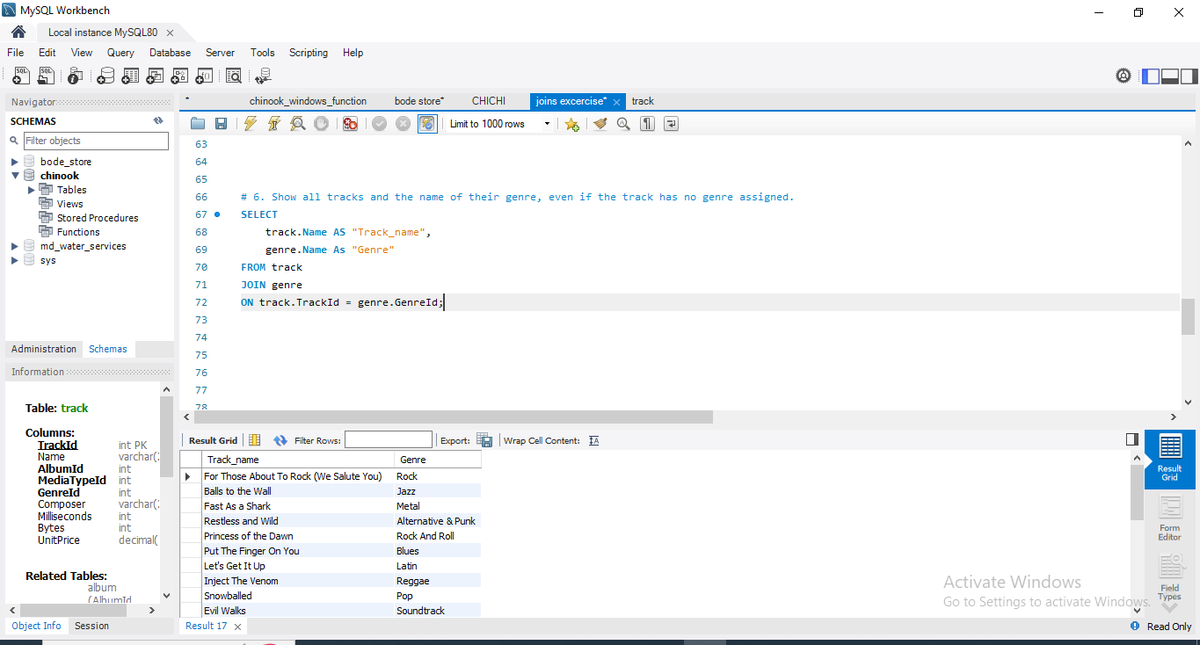Create new table toolbar icon
This screenshot has height=645, width=1200.
point(131,75)
